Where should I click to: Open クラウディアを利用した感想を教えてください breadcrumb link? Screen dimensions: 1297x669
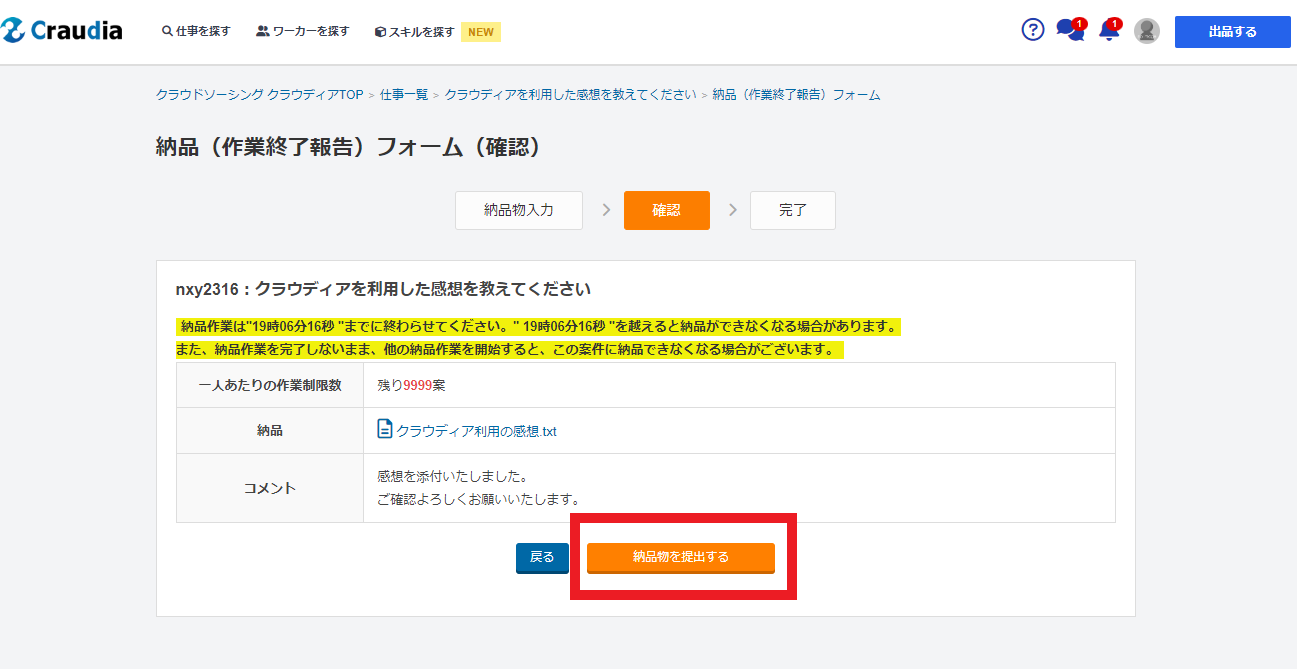coord(570,95)
